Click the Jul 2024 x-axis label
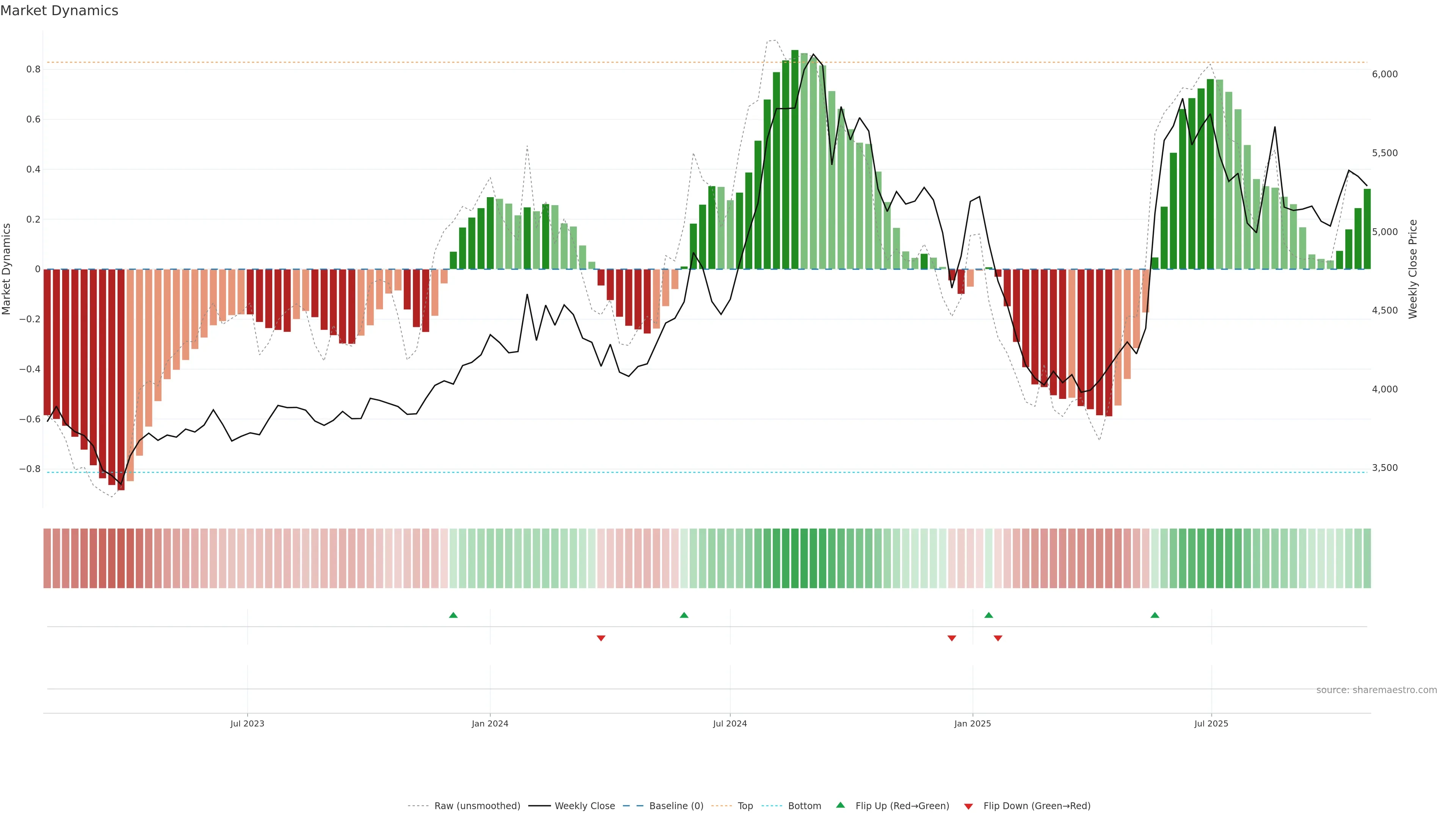 point(730,723)
